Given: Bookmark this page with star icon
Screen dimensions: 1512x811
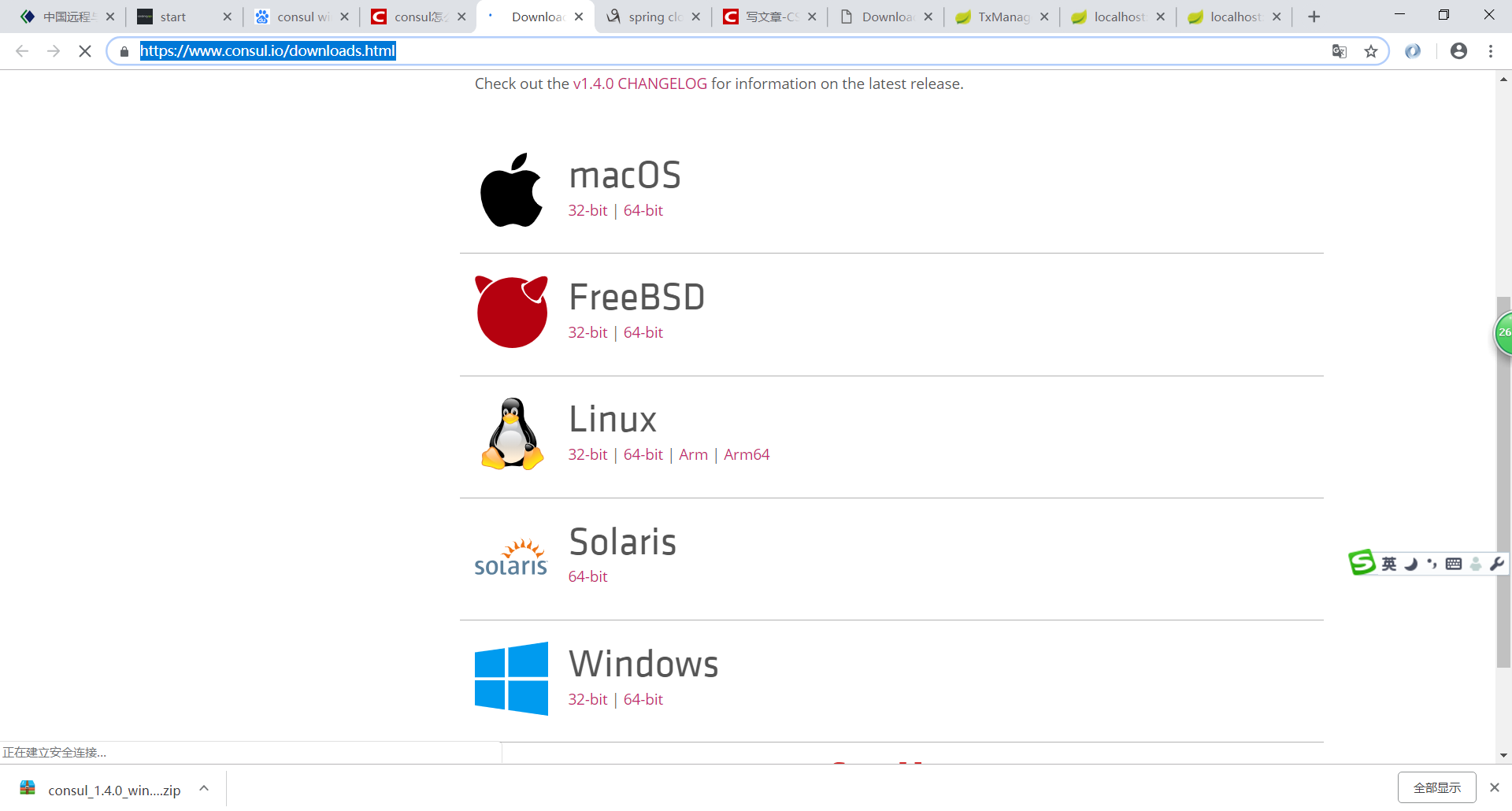Looking at the screenshot, I should [1371, 51].
